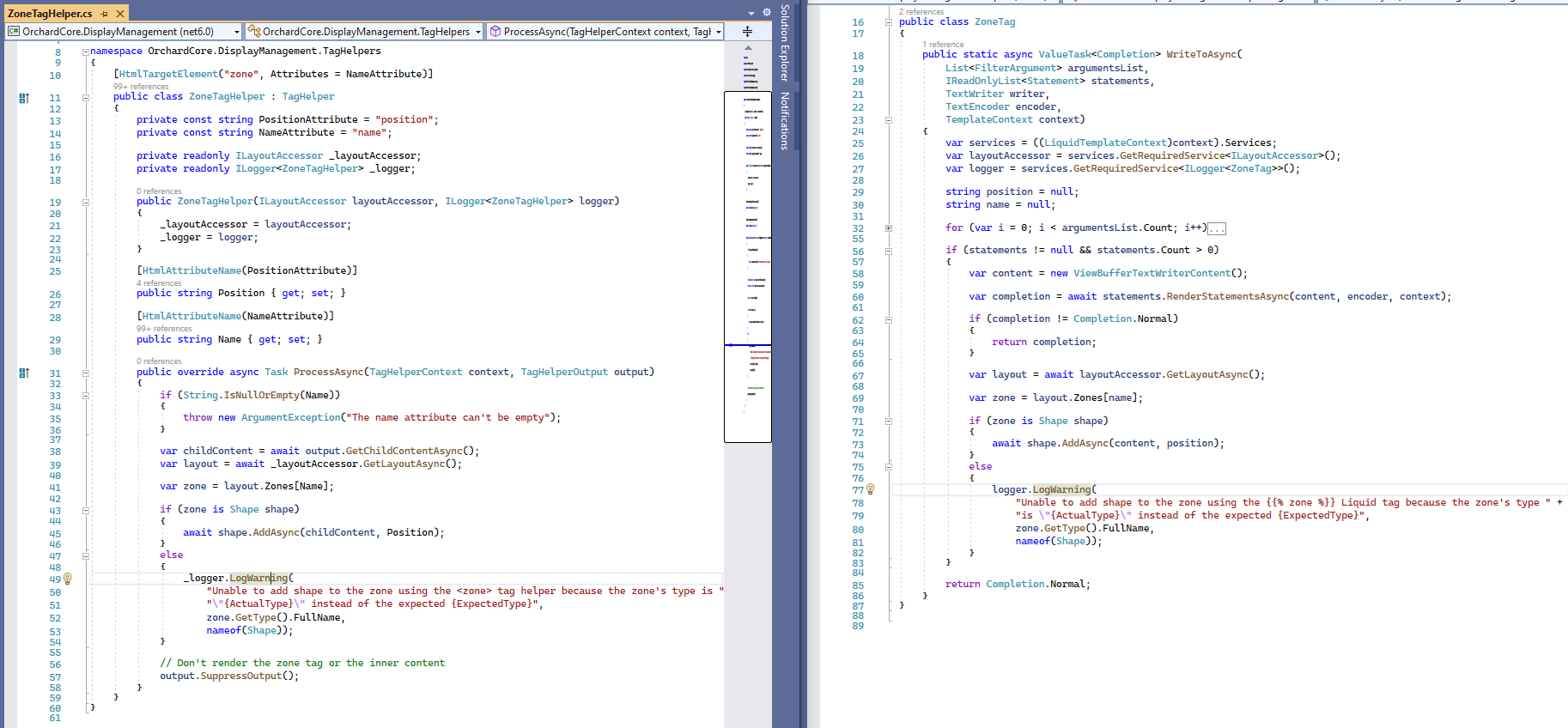The height and width of the screenshot is (728, 1568).
Task: Expand the collapsed for loop on line 32
Action: tap(889, 228)
